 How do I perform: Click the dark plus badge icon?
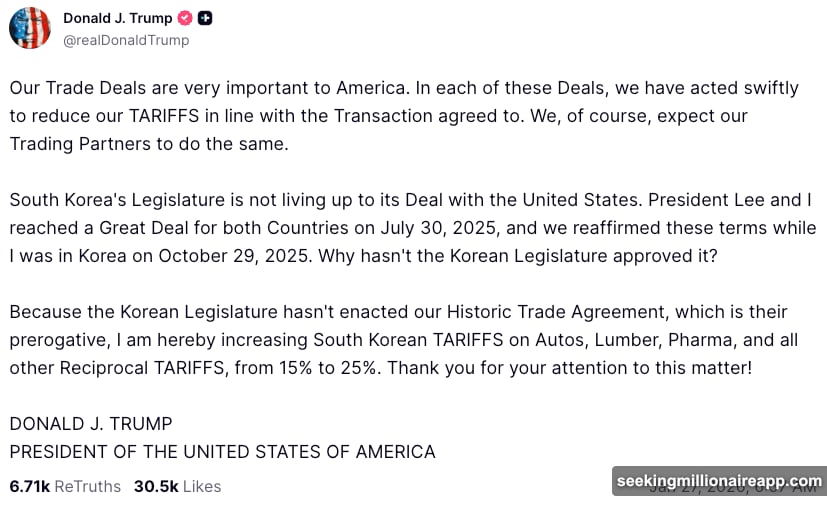point(205,19)
